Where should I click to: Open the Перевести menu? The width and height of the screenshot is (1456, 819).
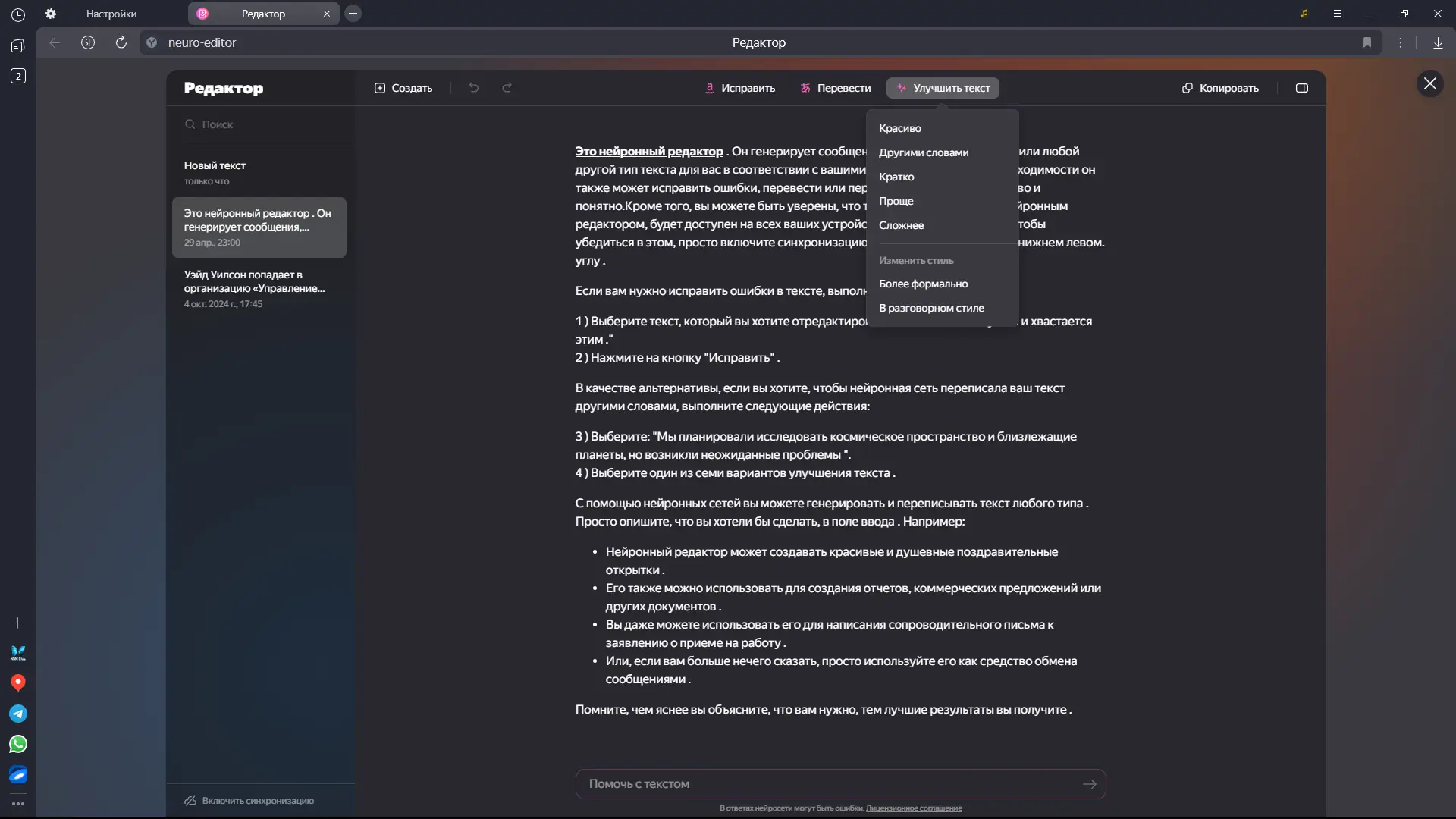coord(836,88)
